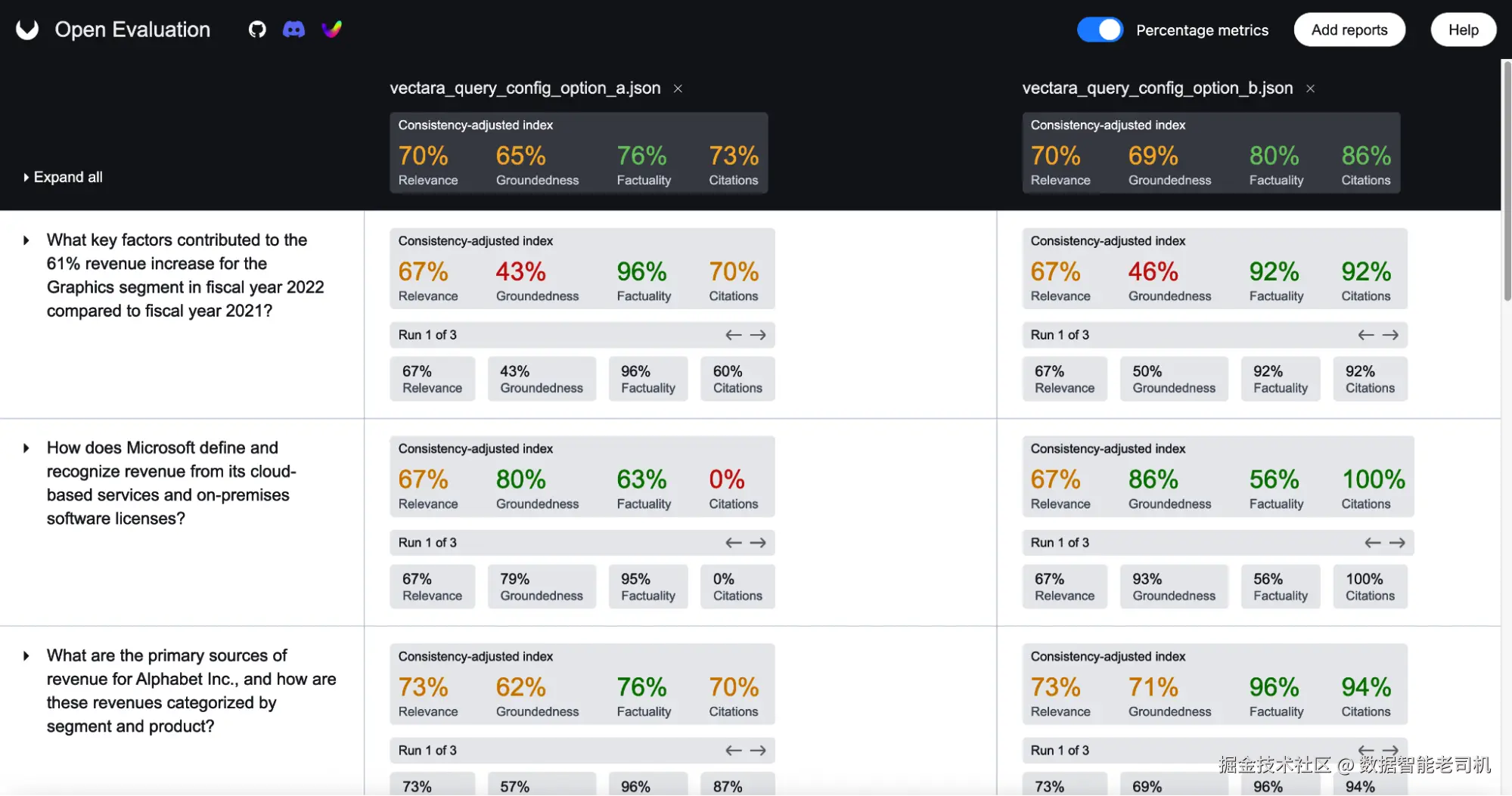This screenshot has height=796, width=1512.
Task: Open the Help button
Action: pyautogui.click(x=1463, y=29)
